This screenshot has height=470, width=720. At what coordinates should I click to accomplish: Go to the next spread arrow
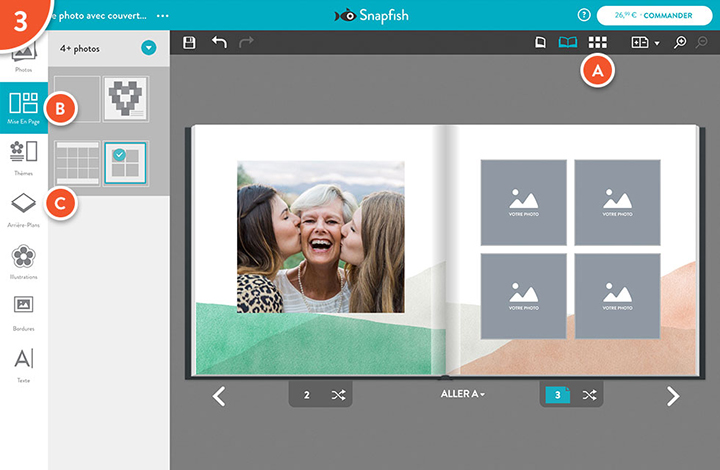coord(673,396)
